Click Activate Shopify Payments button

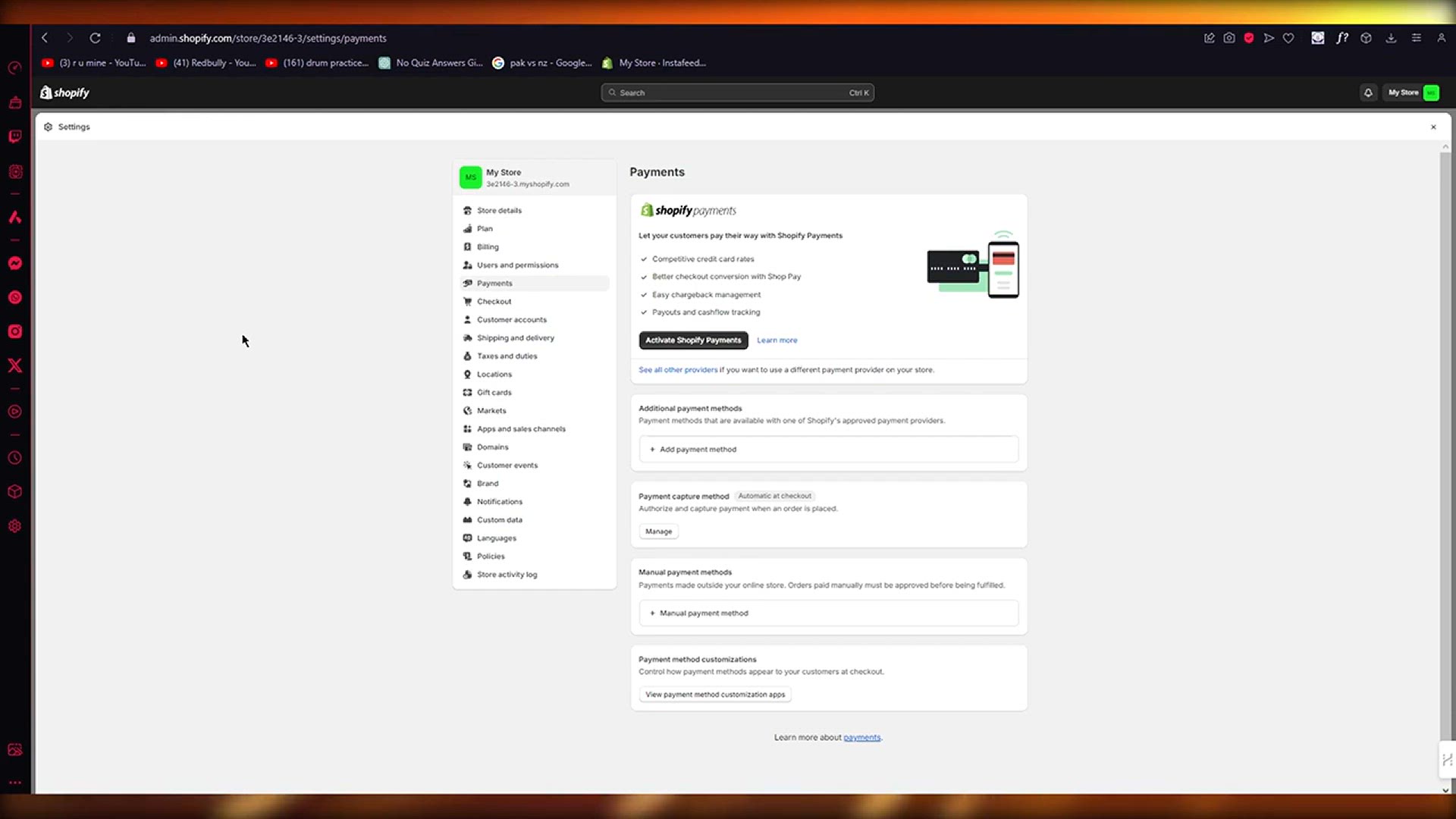click(x=693, y=340)
